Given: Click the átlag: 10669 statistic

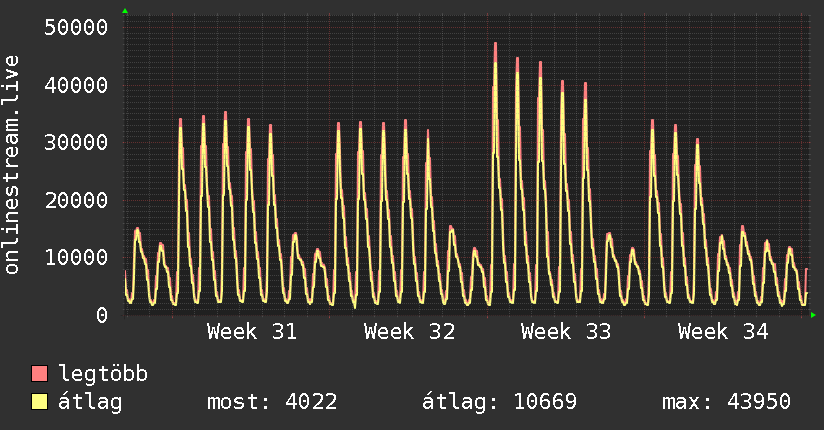Looking at the screenshot, I should coord(499,402).
